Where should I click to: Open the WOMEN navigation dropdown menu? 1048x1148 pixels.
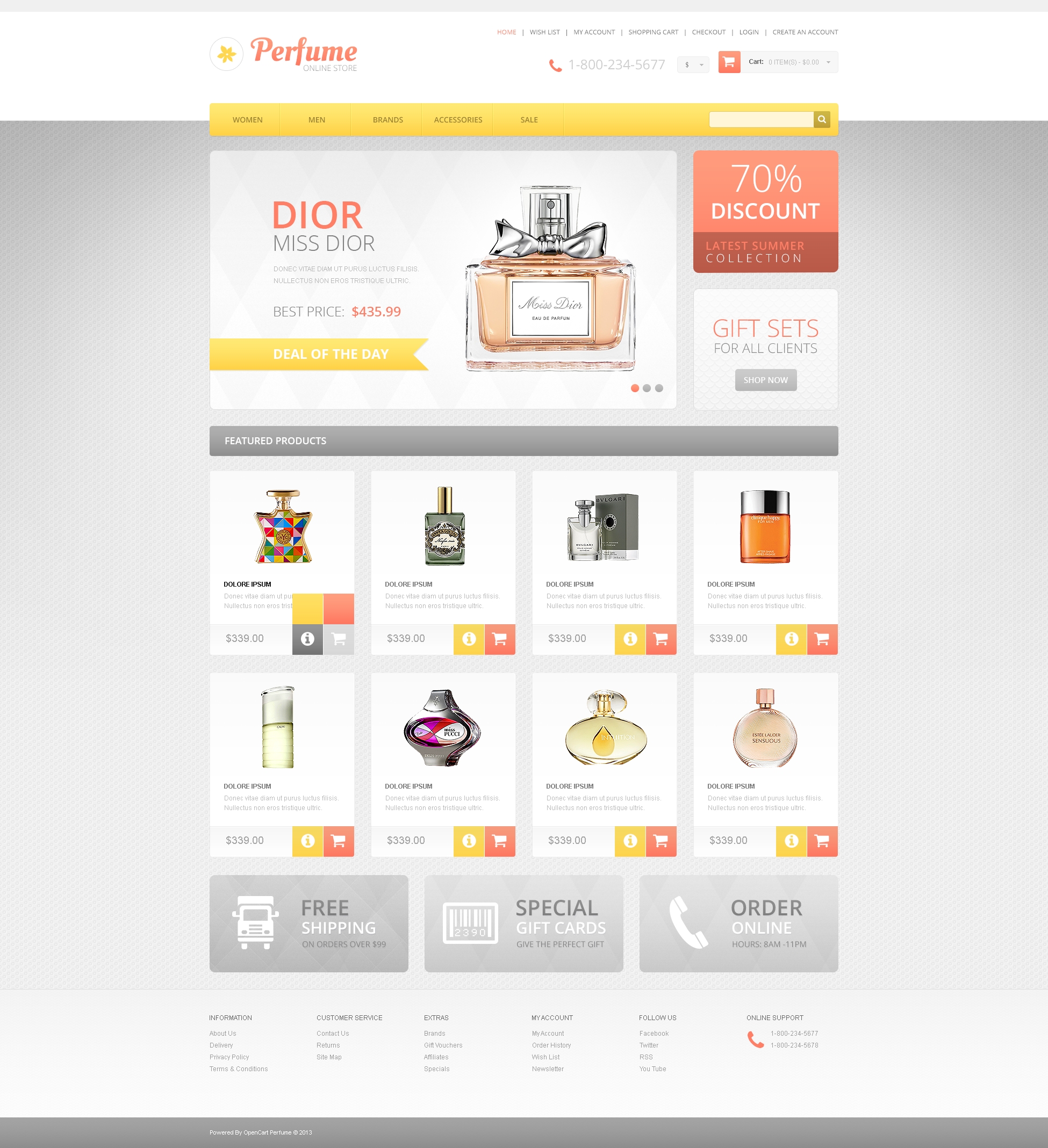point(248,119)
